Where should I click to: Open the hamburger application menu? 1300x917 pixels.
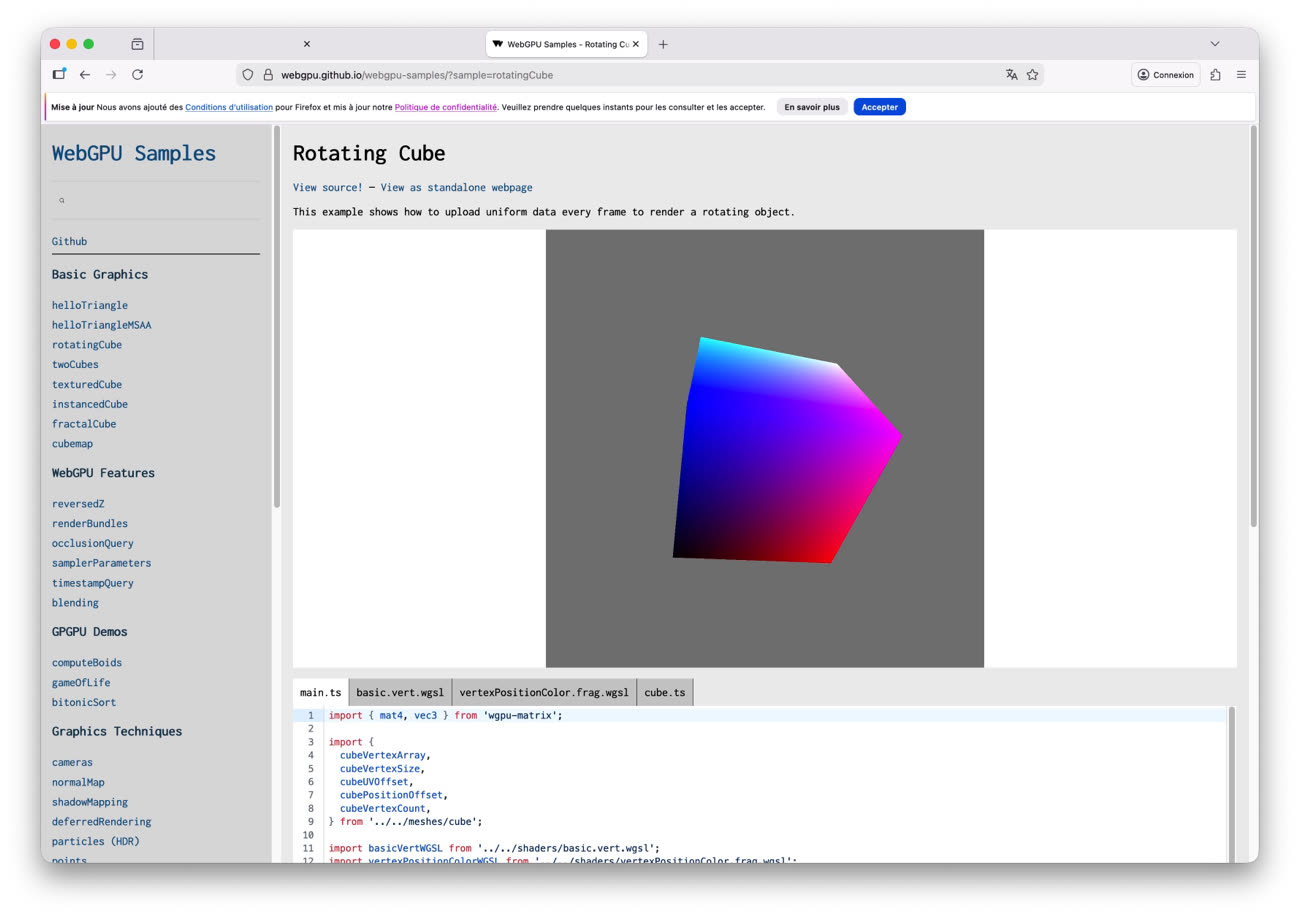(1241, 74)
